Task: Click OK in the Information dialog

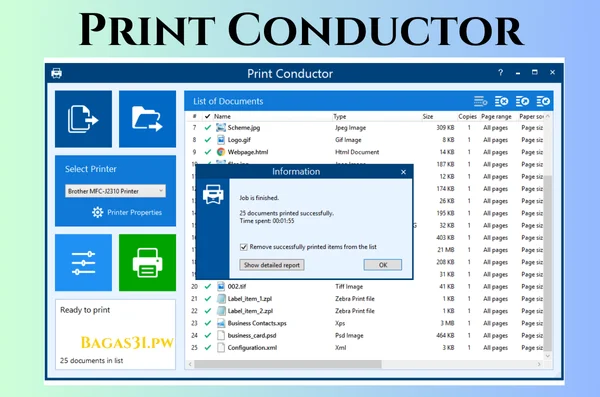Action: [383, 265]
